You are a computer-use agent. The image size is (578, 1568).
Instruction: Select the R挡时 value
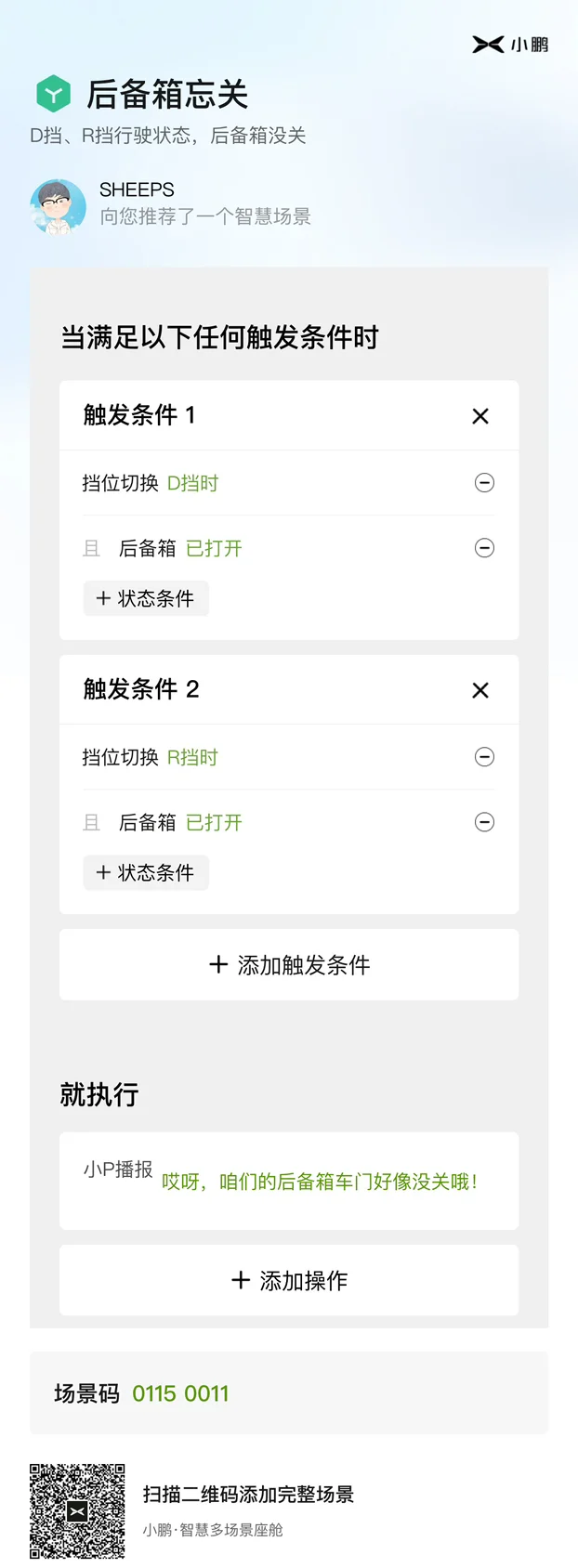(x=192, y=757)
